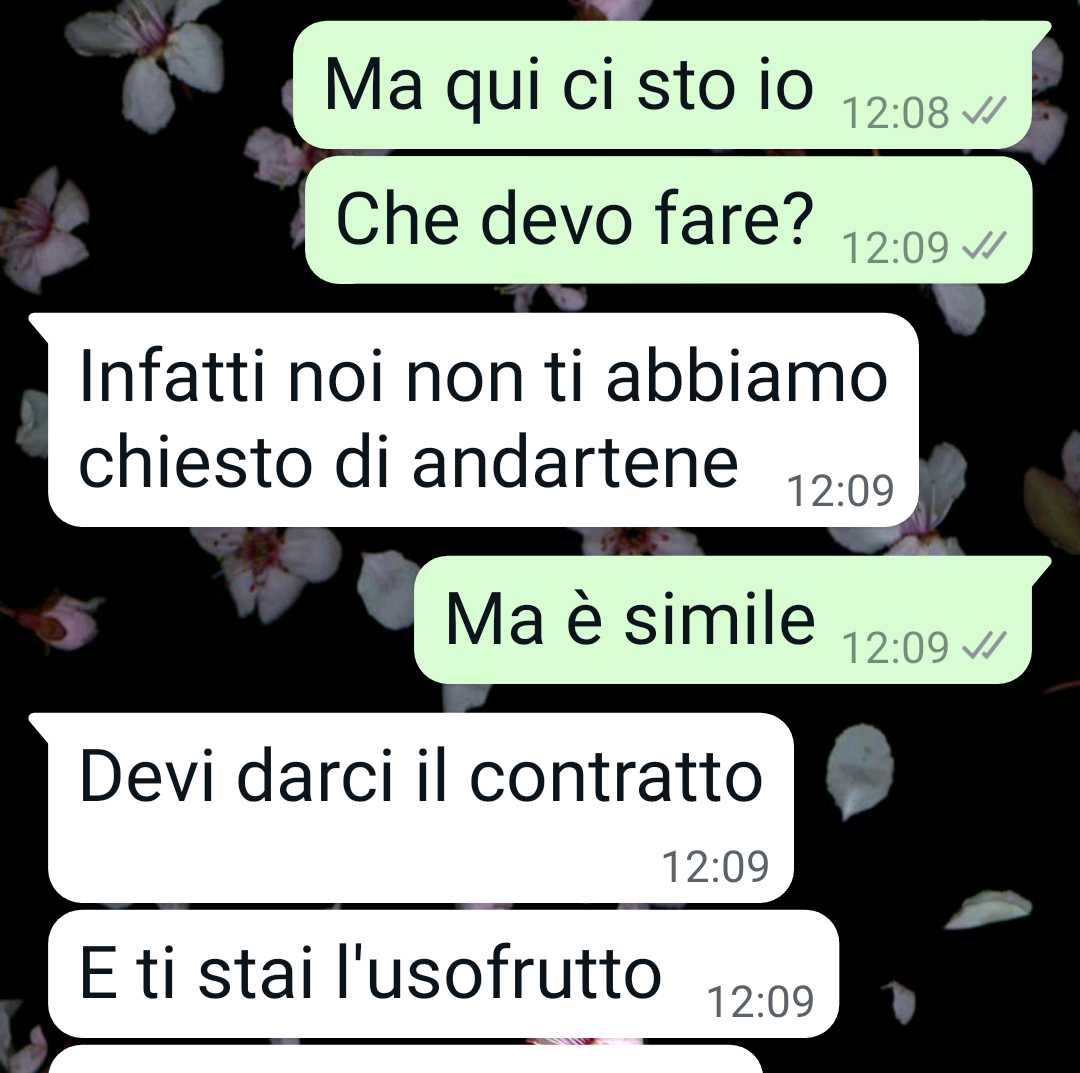This screenshot has height=1073, width=1080.
Task: Tap the 12:09 timestamp on 'chiesto di andartene'
Action: tap(840, 491)
